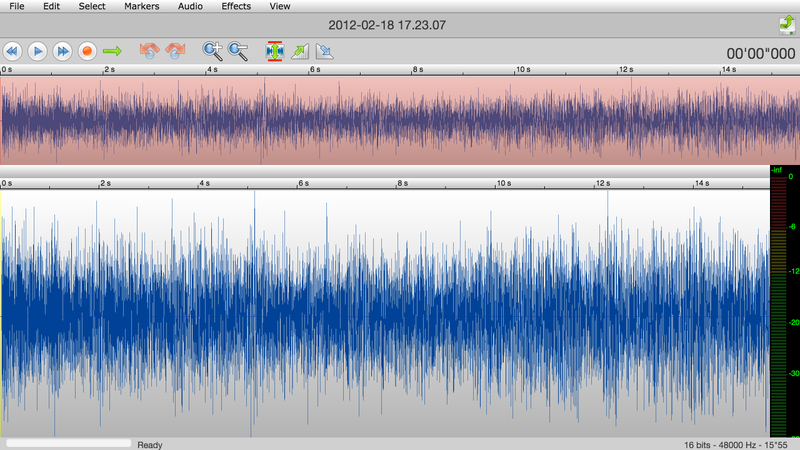Click the fit selection zoom icon
Viewport: 800px width, 450px height.
pyautogui.click(x=274, y=51)
